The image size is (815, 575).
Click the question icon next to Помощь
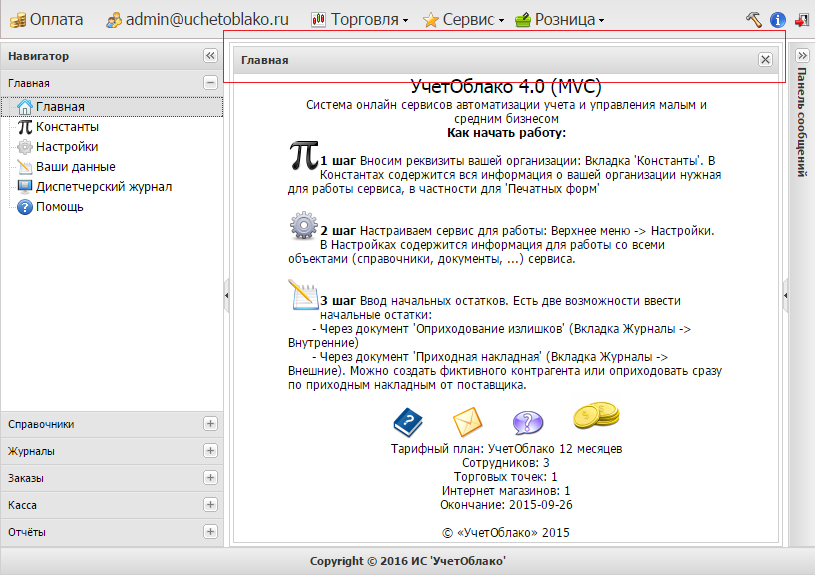(x=24, y=207)
